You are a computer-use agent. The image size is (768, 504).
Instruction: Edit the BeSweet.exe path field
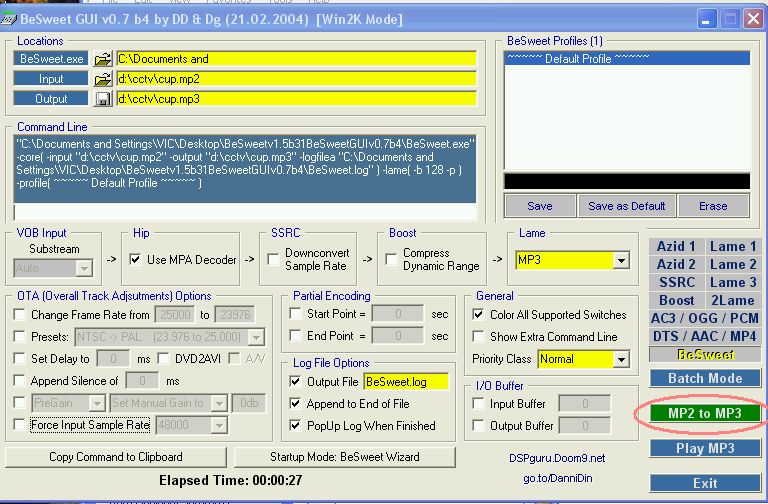[x=296, y=59]
